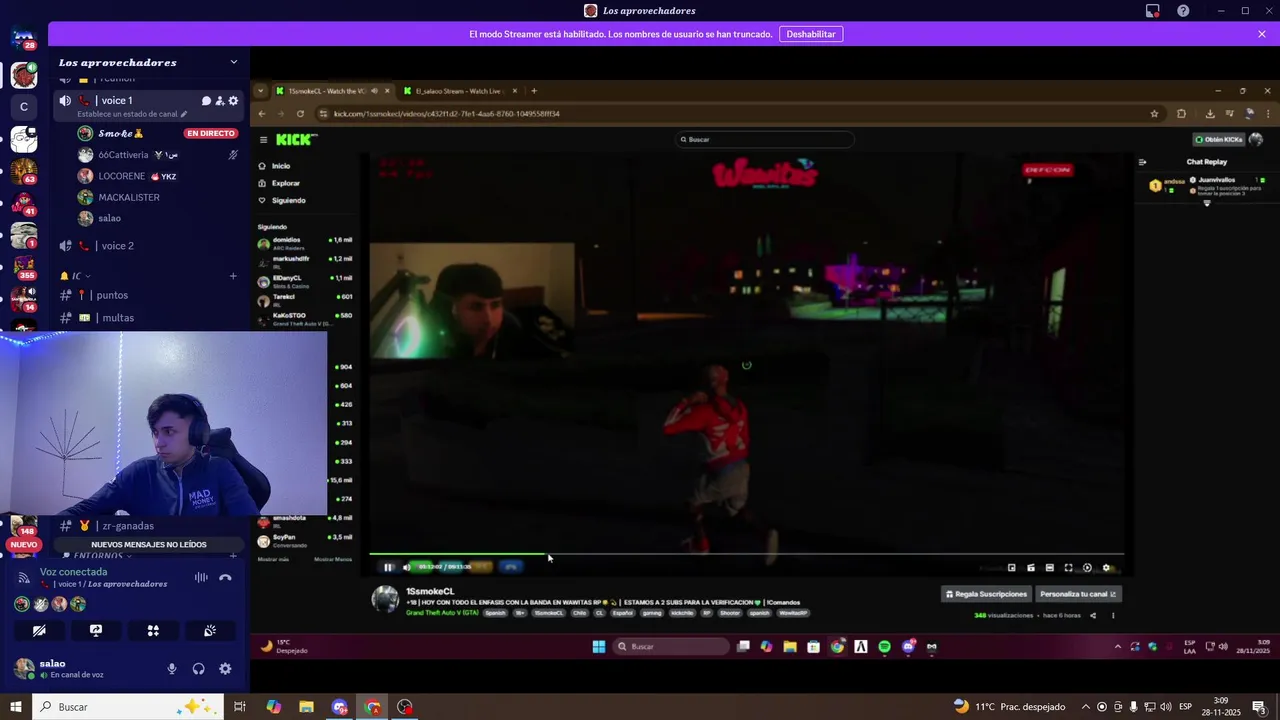Open Kick video player settings gear

[x=1106, y=568]
